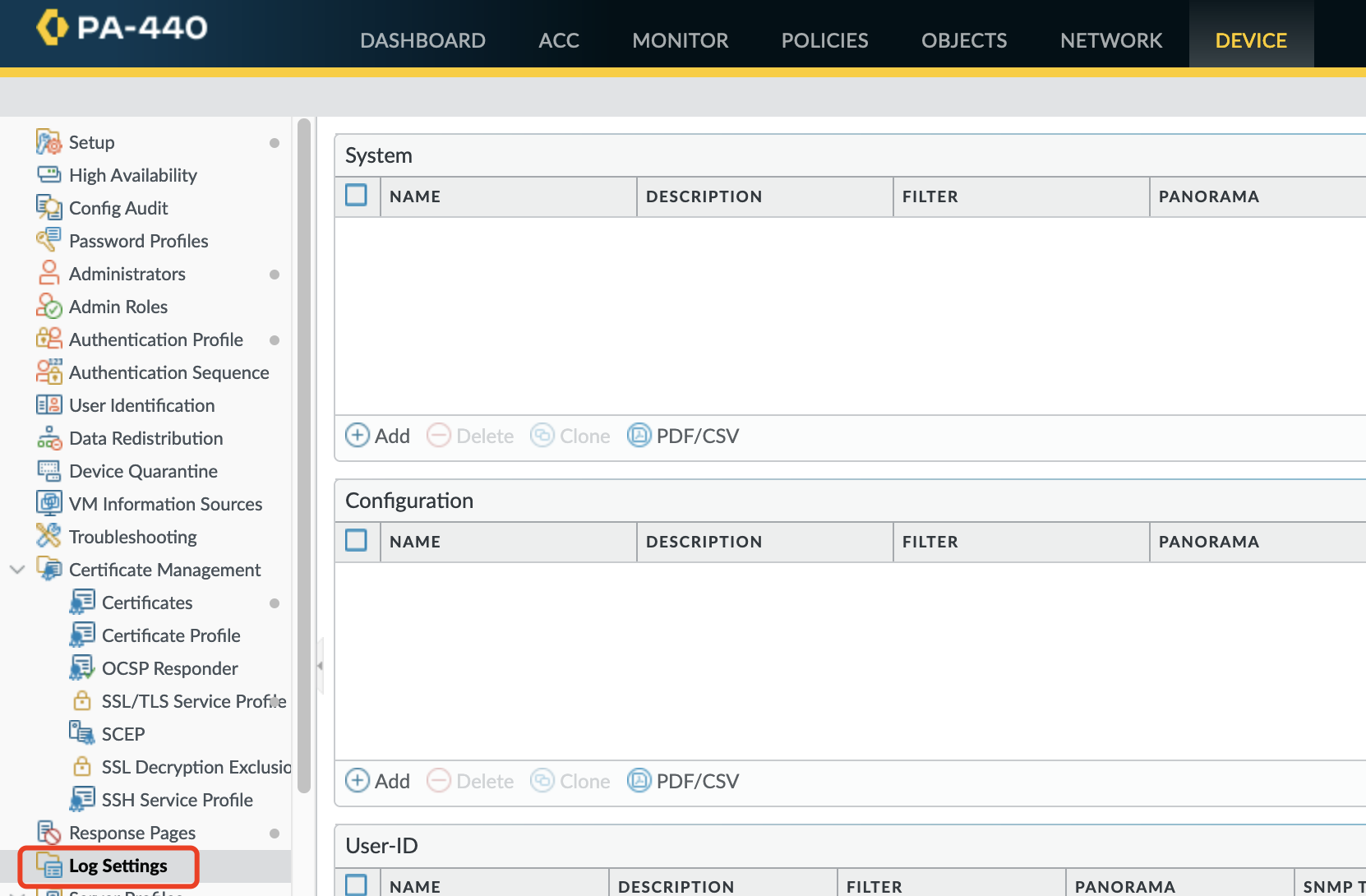1366x896 pixels.
Task: Click the User Identification icon
Action: tap(48, 405)
